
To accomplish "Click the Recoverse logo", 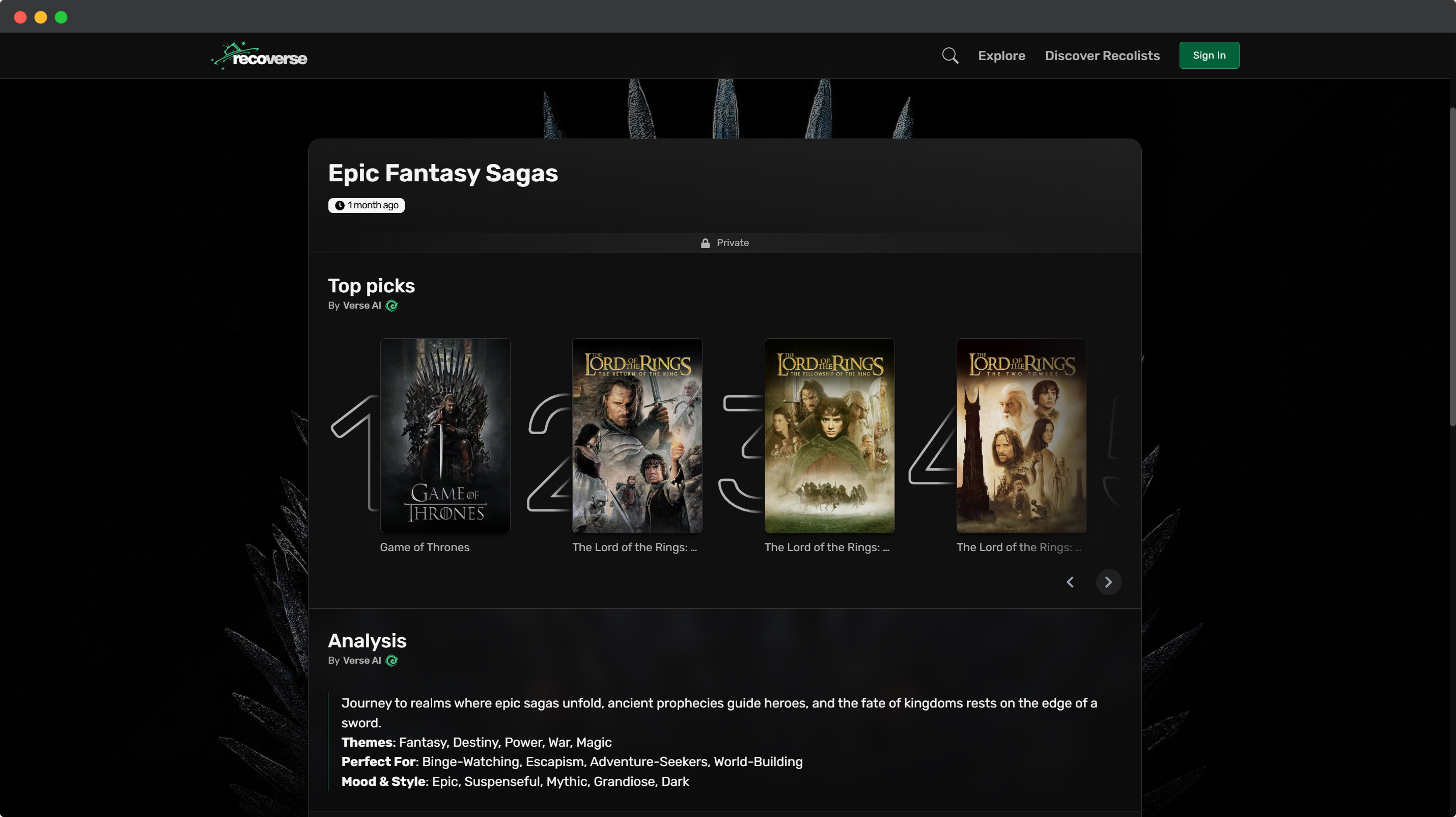I will click(259, 56).
